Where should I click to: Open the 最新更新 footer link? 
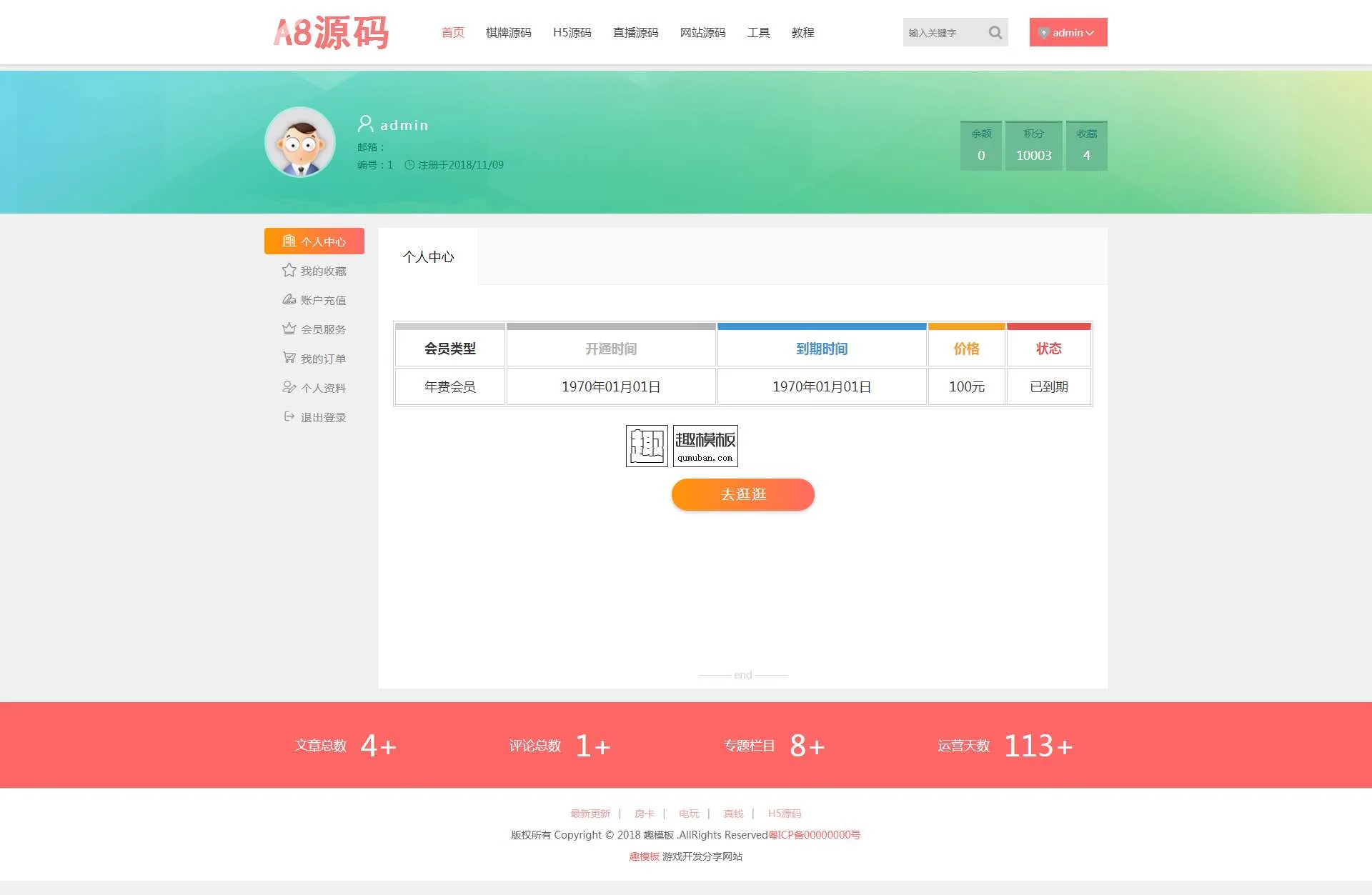590,814
